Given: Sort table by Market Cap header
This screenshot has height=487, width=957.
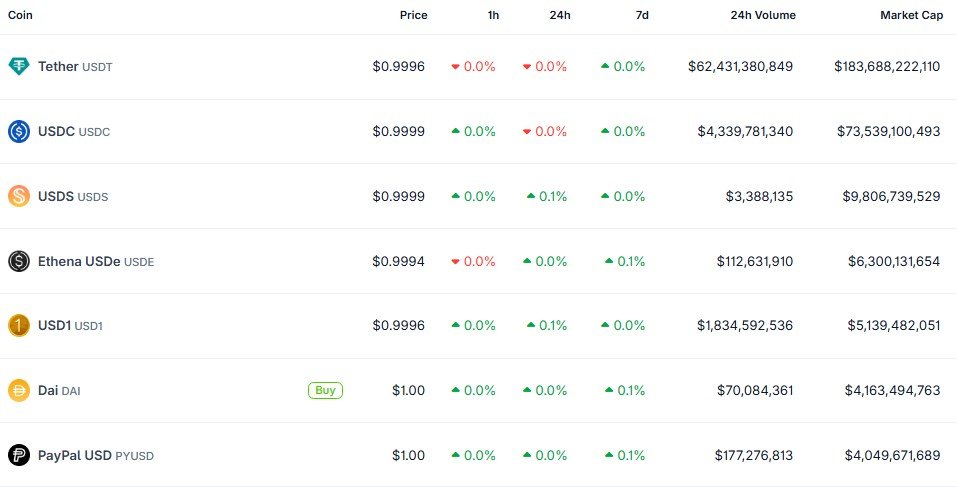Looking at the screenshot, I should click(911, 15).
